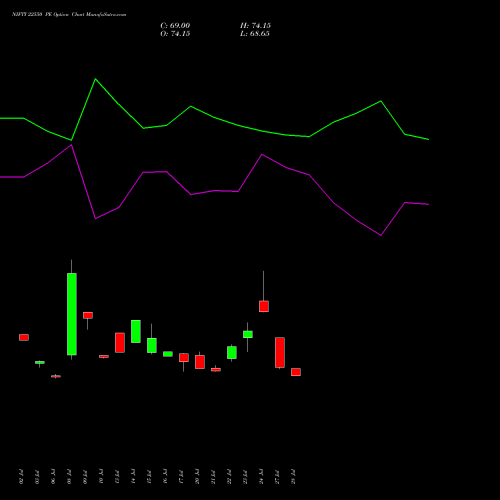The height and width of the screenshot is (500, 500).
Task: Click the last red candle for 28 Jul
Action: click(296, 372)
